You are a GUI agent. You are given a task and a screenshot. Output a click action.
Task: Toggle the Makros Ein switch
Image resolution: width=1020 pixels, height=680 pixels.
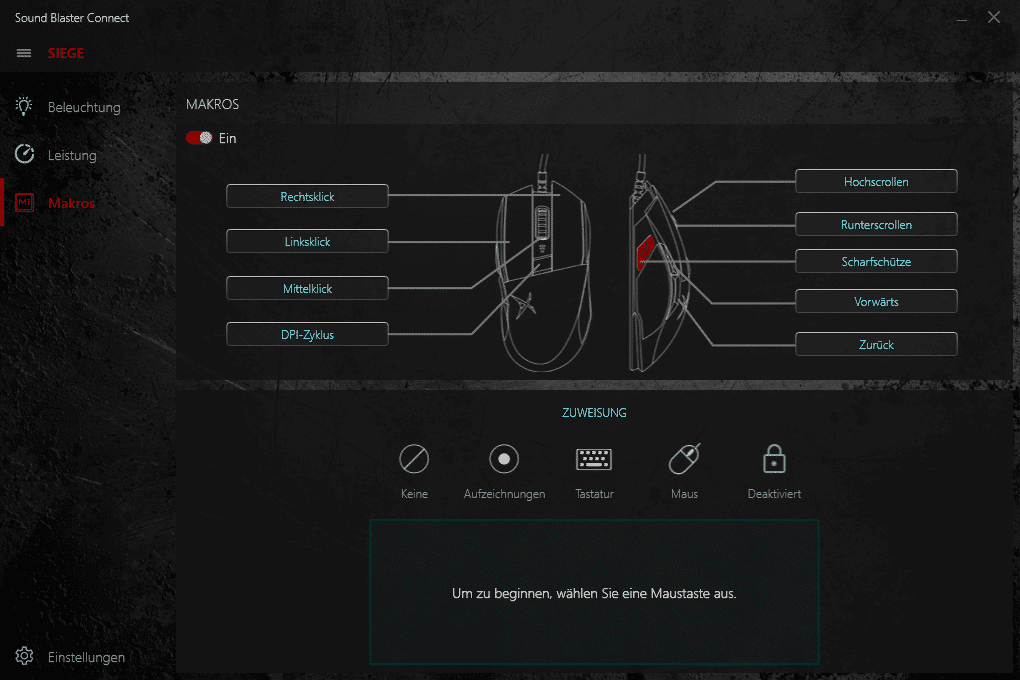(199, 138)
